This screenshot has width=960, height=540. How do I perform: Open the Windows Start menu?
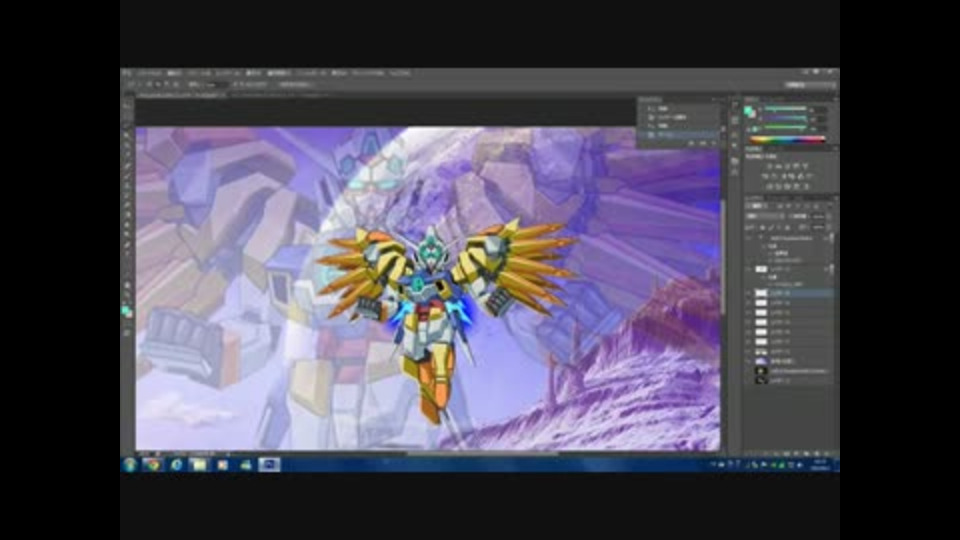(x=129, y=465)
